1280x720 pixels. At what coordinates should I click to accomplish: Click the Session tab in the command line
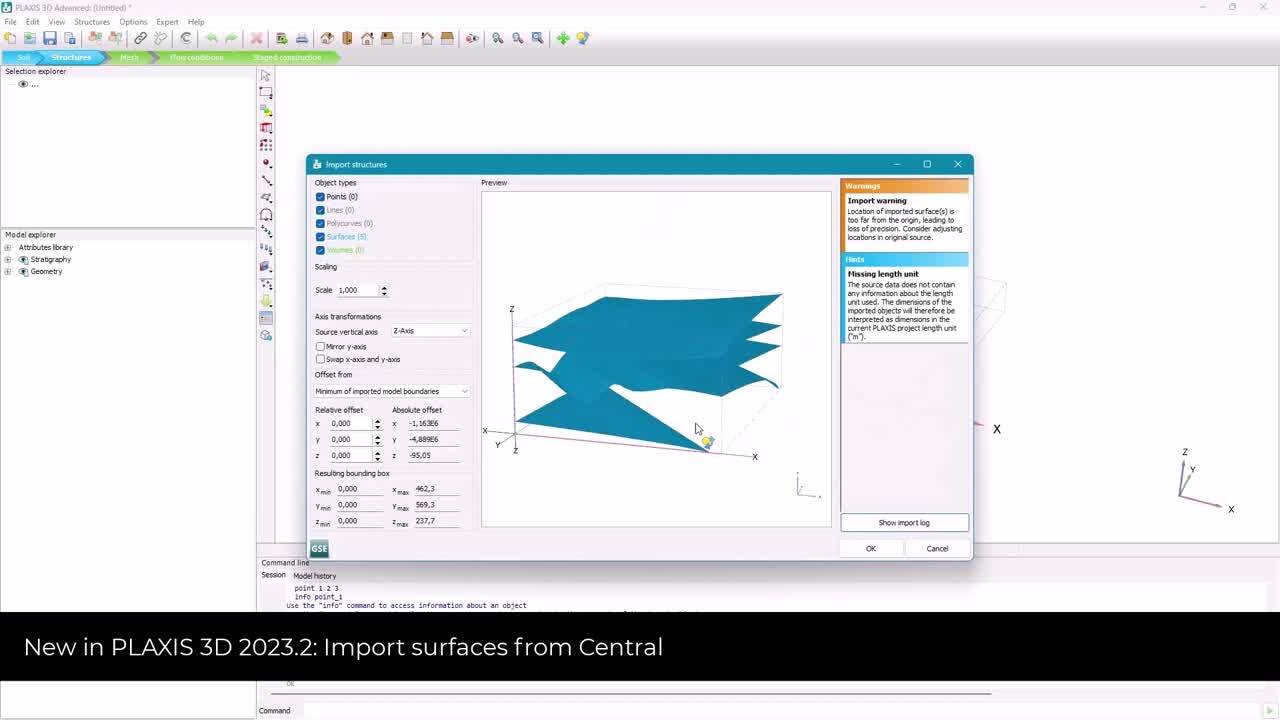click(273, 575)
